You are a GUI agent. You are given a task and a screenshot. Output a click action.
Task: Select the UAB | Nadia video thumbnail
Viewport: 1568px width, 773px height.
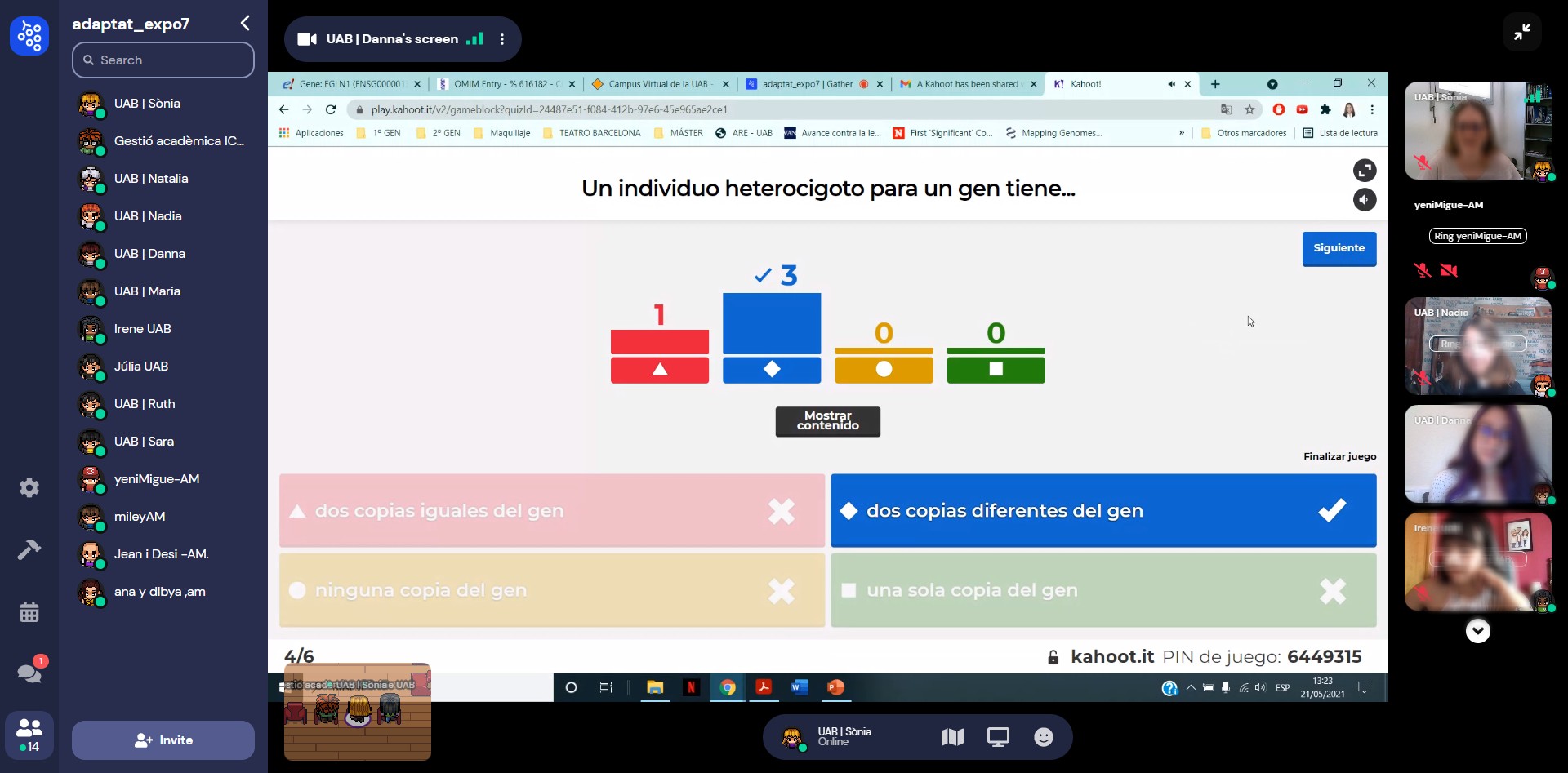1478,346
